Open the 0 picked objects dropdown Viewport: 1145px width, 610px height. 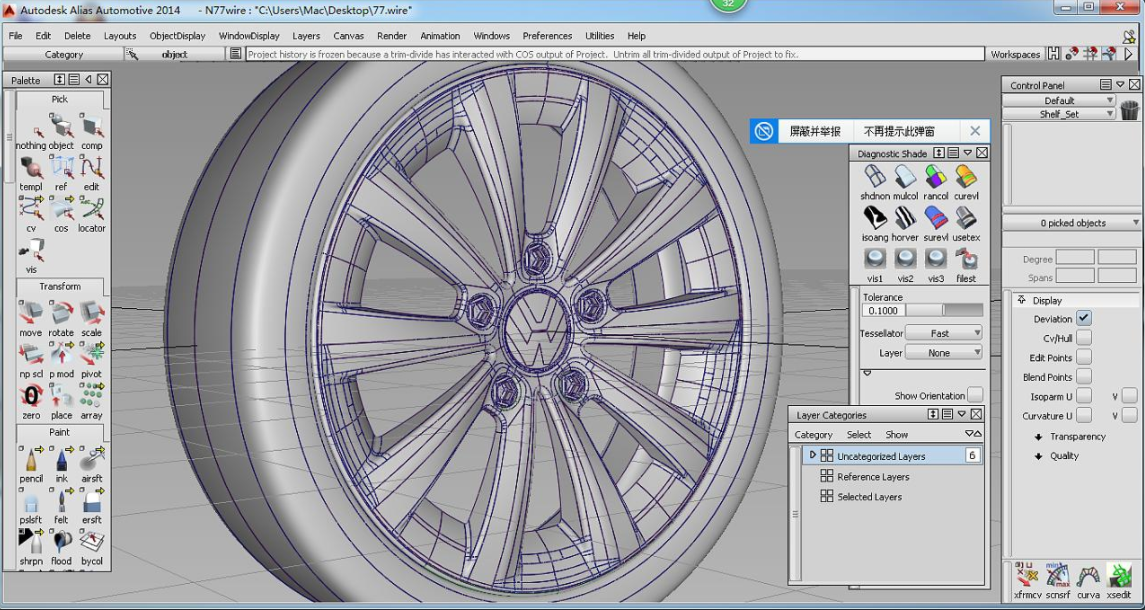(x=1073, y=223)
